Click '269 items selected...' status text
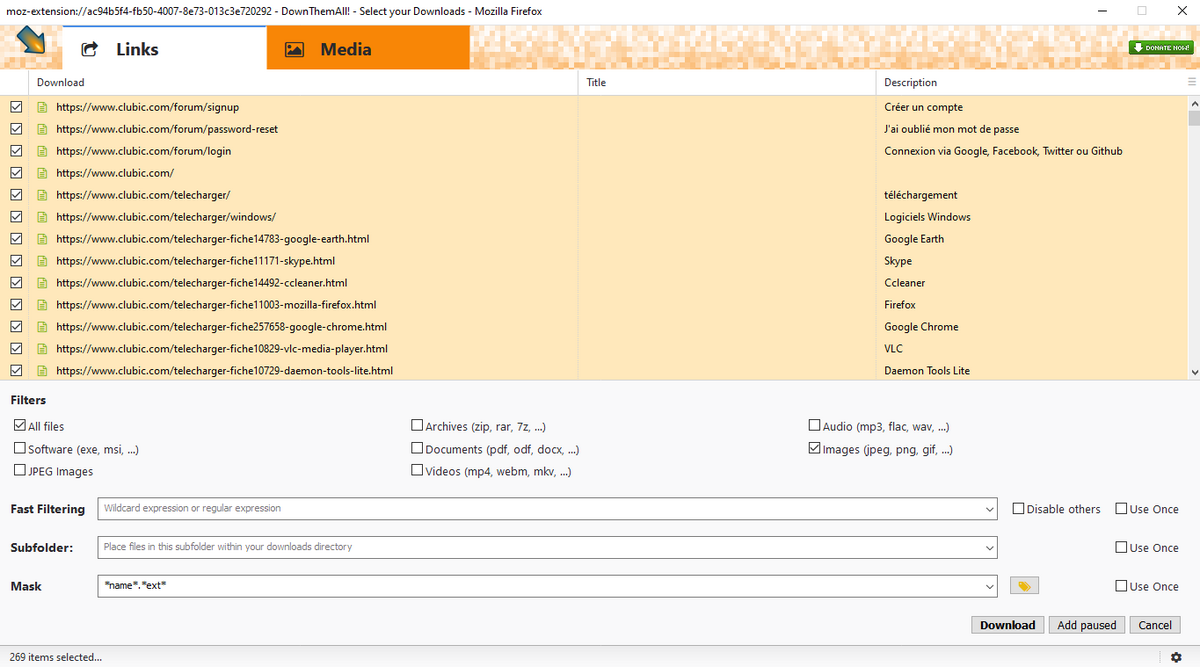This screenshot has height=667, width=1200. (x=56, y=657)
